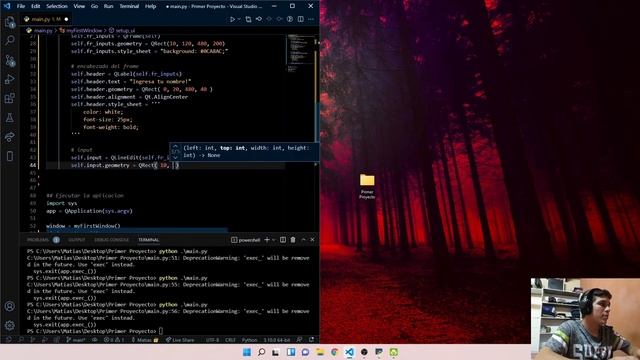Switch to the Debug Console tab
The image size is (640, 360).
111,240
